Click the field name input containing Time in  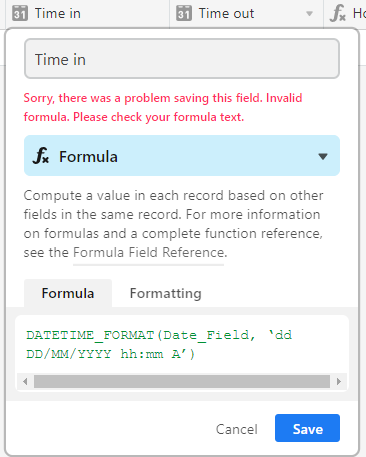182,59
